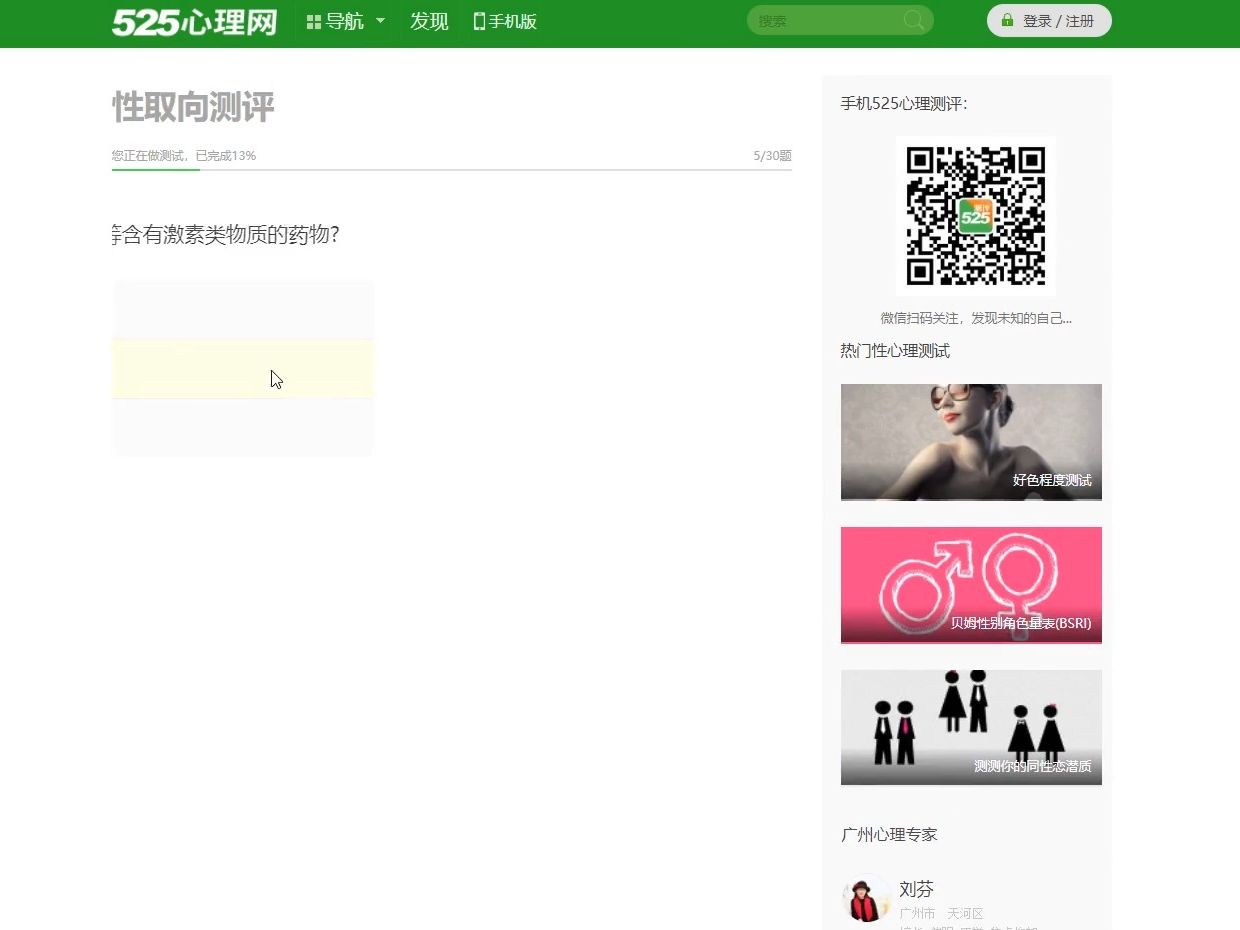Click the 登录 / 注册 button

1049,19
